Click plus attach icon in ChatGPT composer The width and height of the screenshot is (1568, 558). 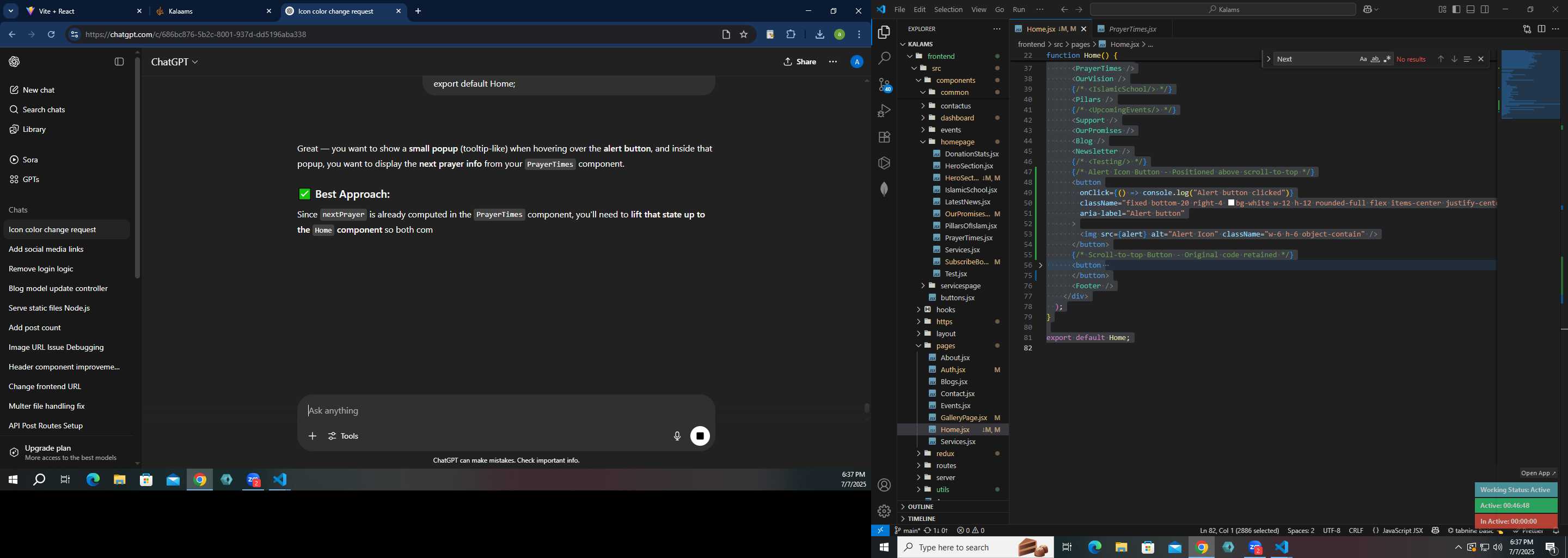point(313,436)
